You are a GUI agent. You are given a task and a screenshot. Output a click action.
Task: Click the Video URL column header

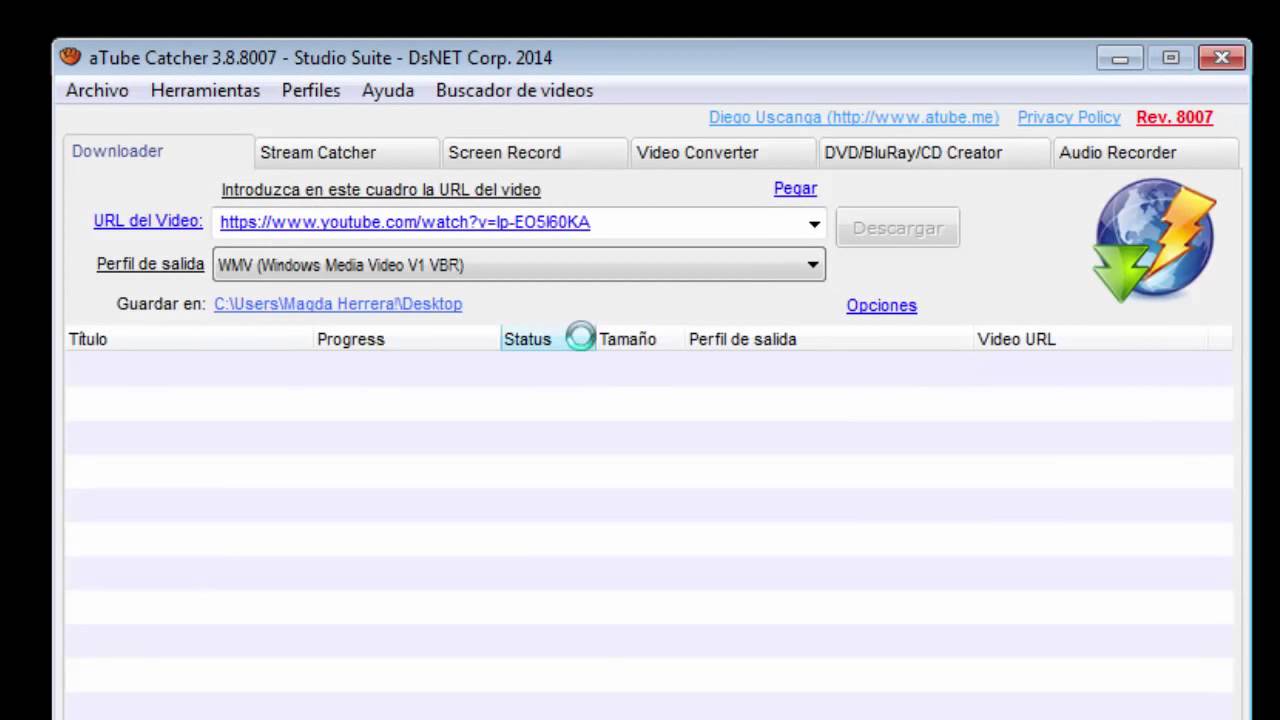1090,339
